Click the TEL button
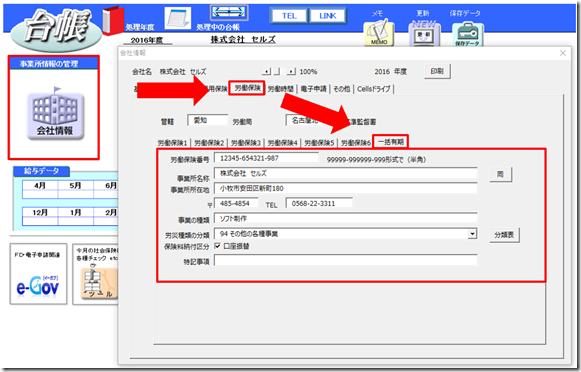This screenshot has width=581, height=372. tap(289, 16)
